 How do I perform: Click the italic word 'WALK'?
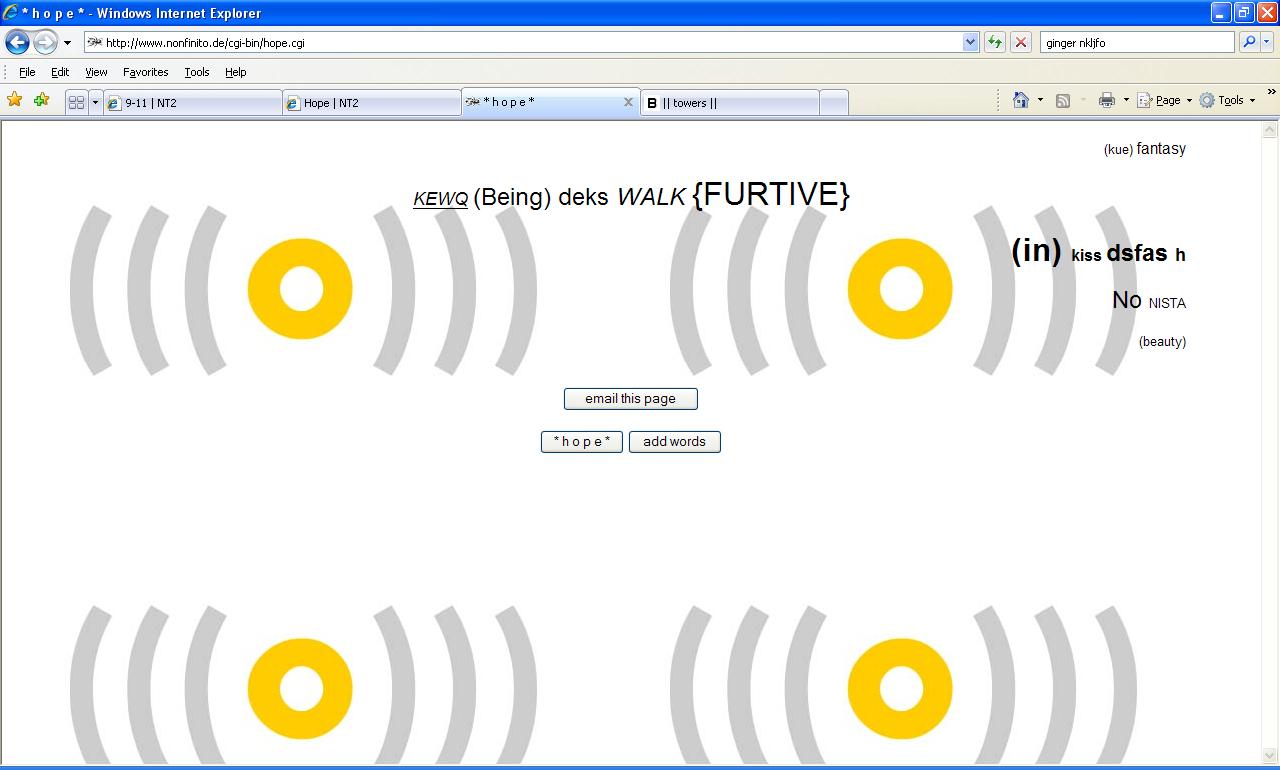pos(651,197)
